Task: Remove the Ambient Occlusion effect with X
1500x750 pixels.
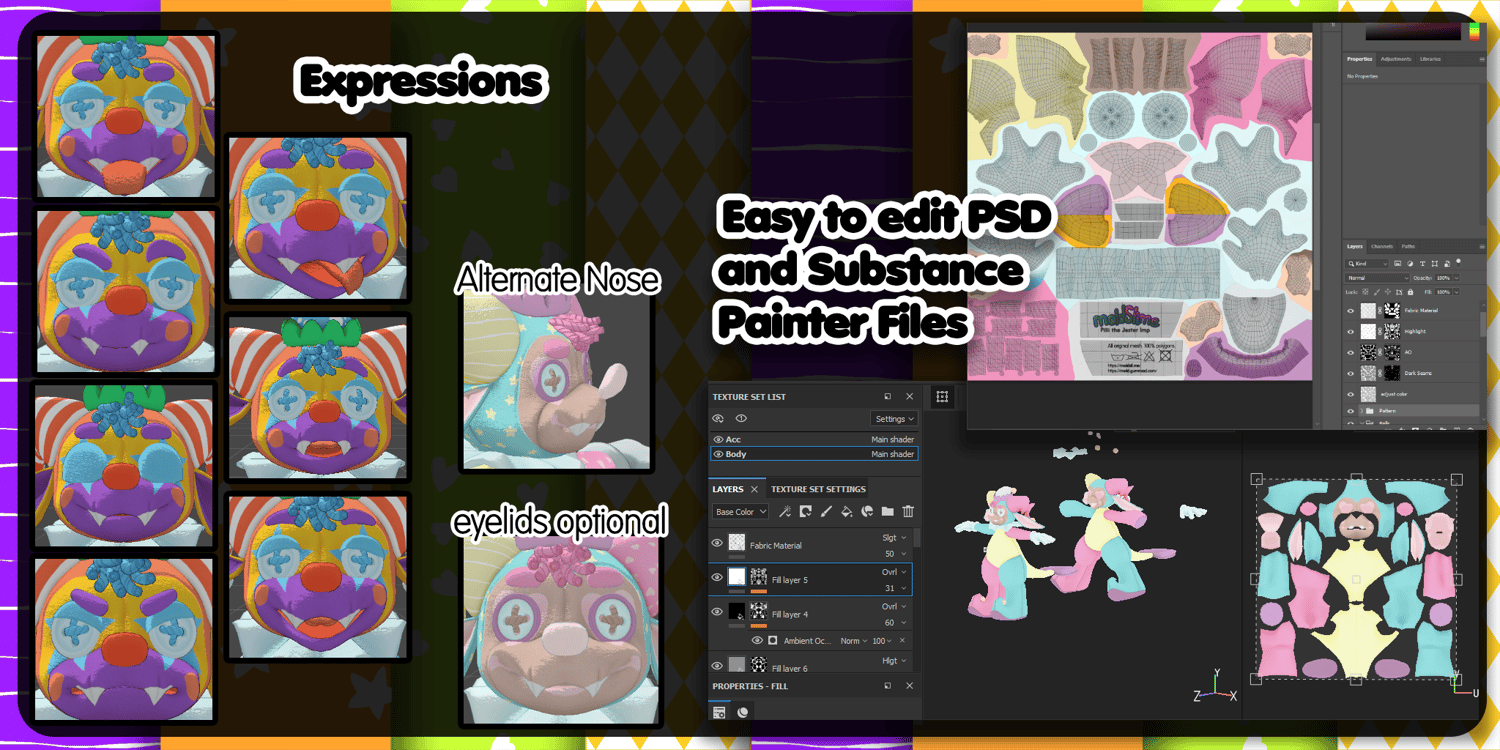Action: pos(902,641)
